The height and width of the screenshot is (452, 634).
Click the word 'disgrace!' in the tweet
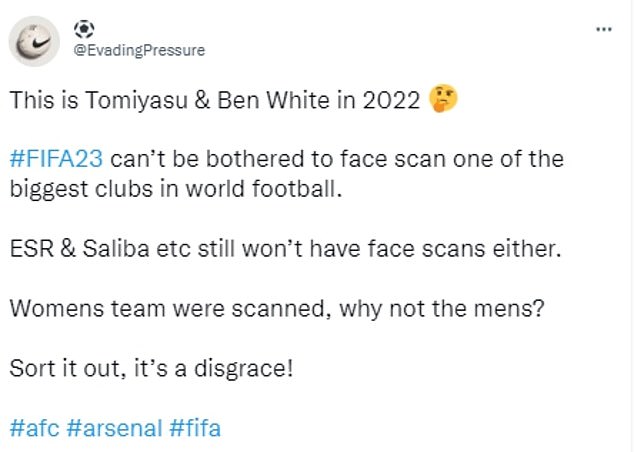243,369
